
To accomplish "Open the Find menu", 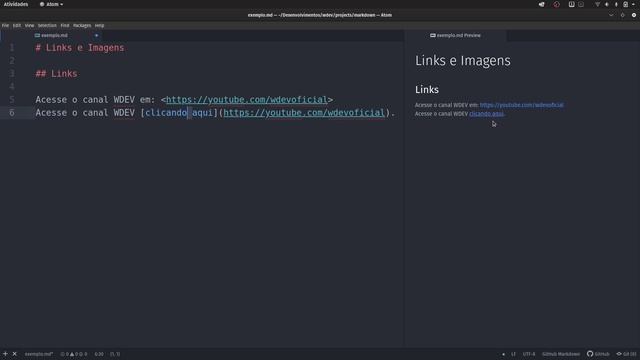I will (x=65, y=25).
